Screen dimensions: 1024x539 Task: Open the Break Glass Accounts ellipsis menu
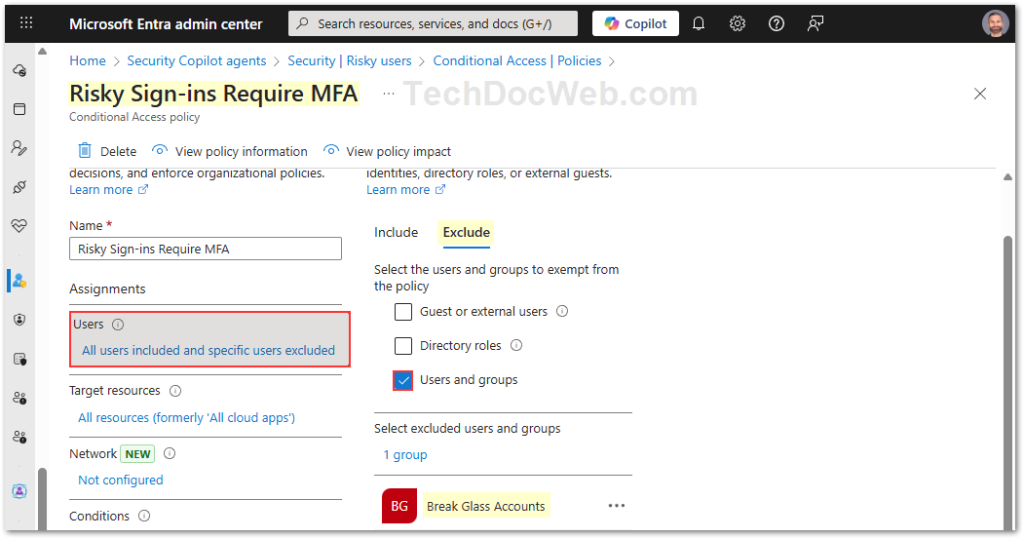[x=617, y=506]
